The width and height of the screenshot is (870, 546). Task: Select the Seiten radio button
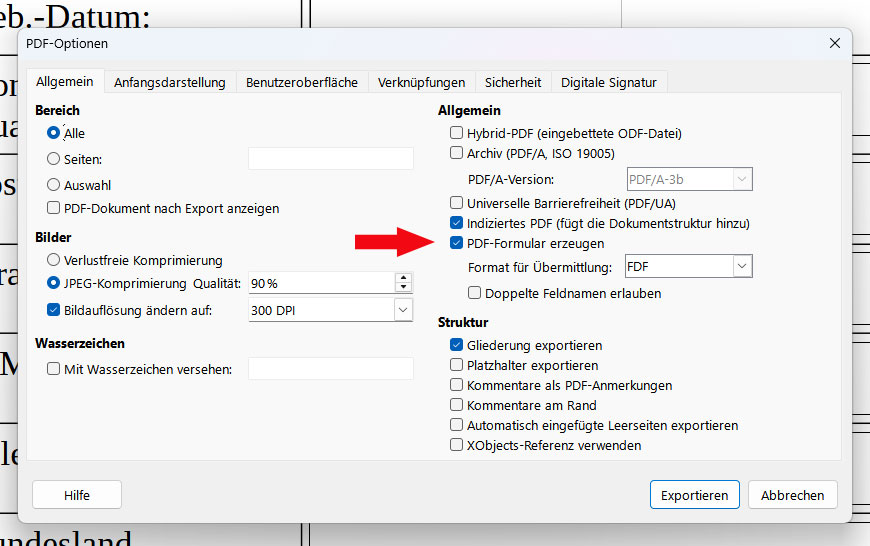tap(54, 159)
